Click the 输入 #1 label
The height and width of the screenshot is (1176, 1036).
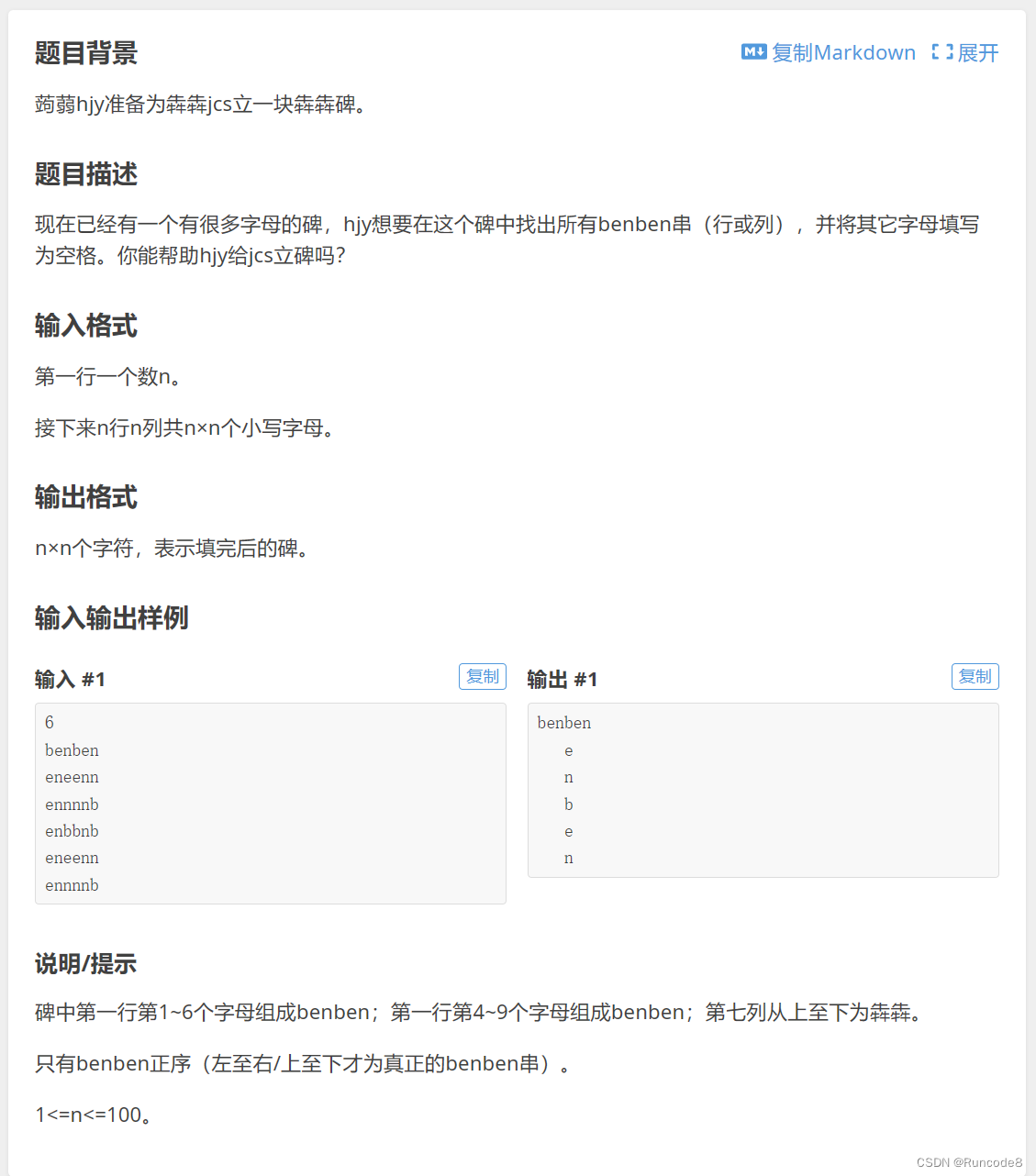click(71, 680)
